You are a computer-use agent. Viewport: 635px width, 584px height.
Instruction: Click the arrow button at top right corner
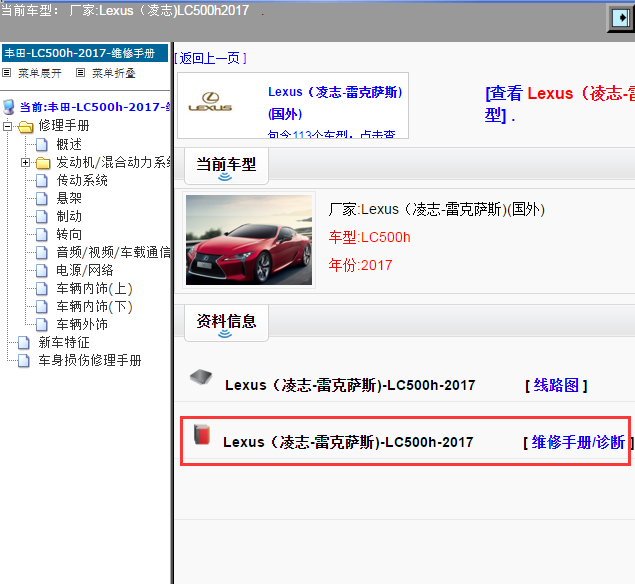(621, 18)
